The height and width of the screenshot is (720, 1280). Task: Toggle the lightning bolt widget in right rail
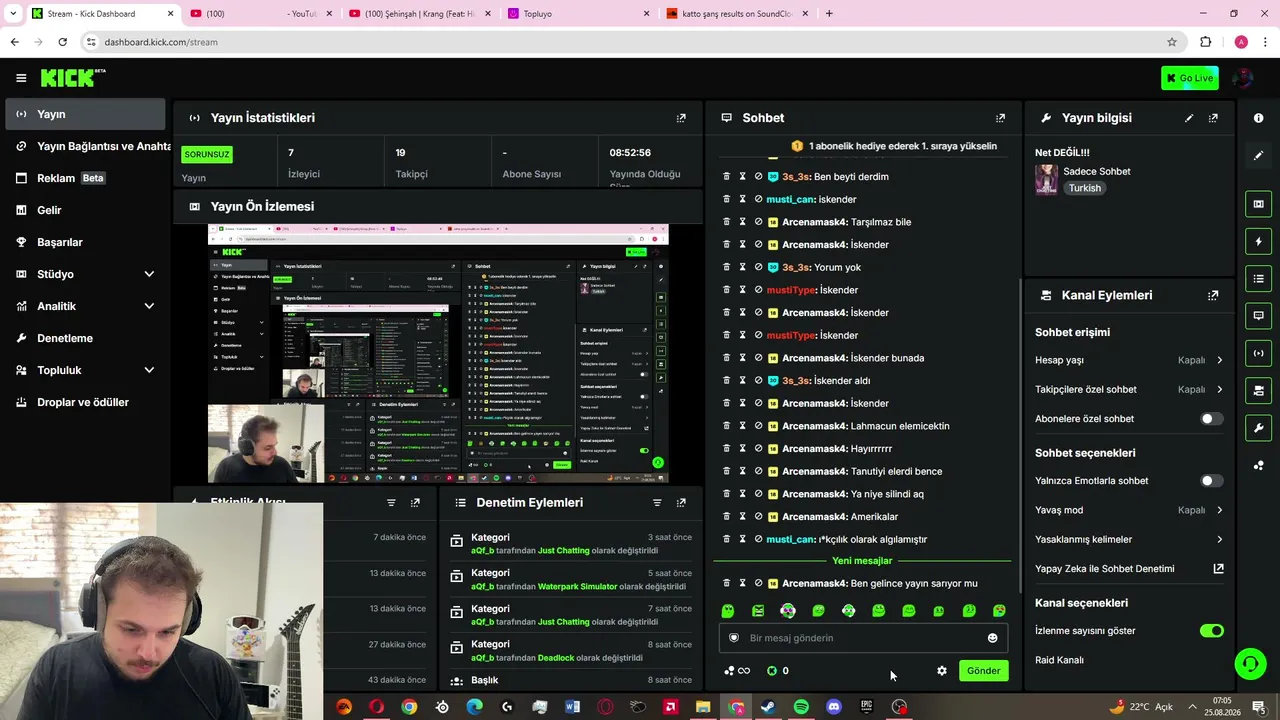point(1258,241)
